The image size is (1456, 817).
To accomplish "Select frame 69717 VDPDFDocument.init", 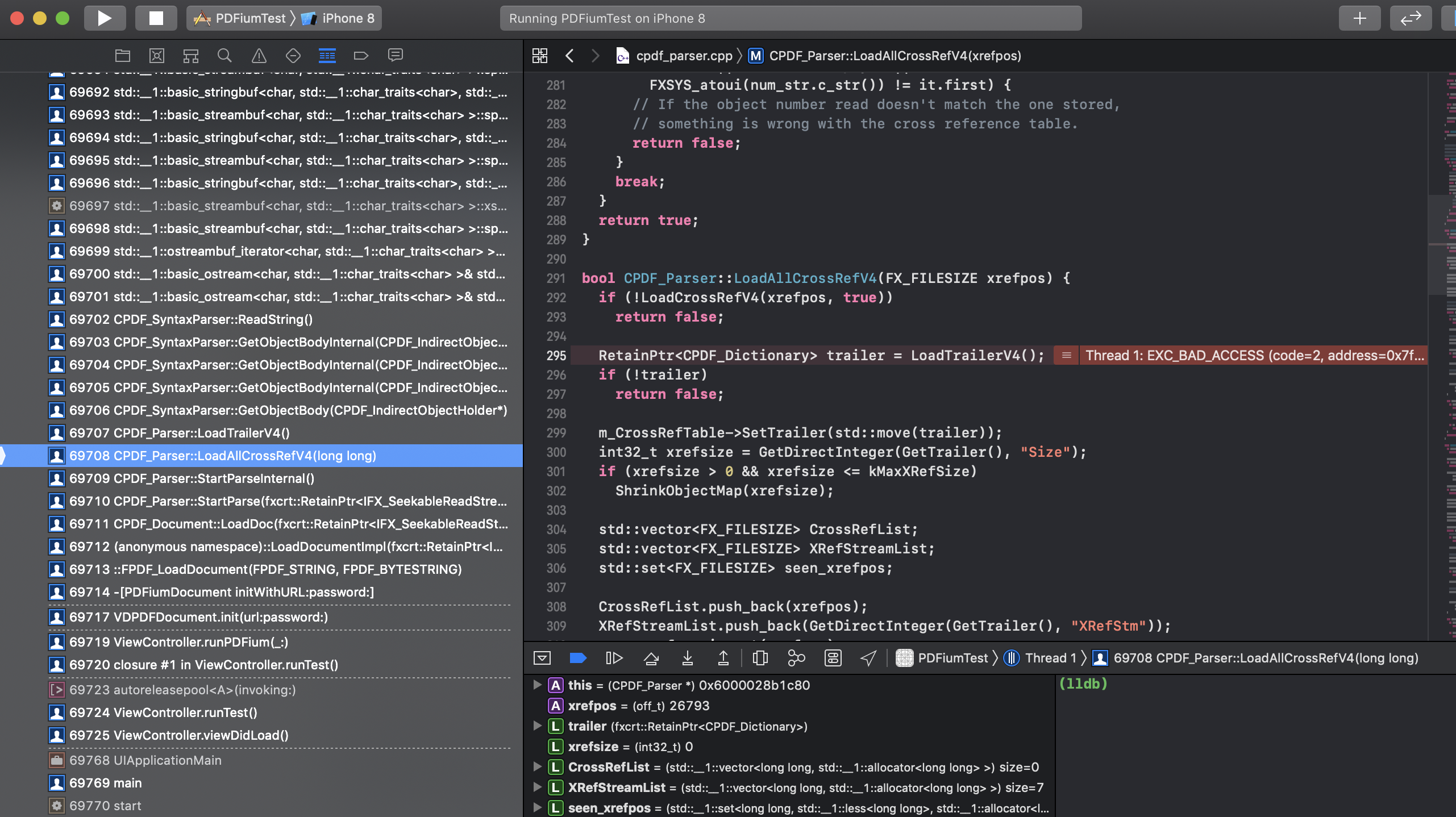I will pos(261,617).
